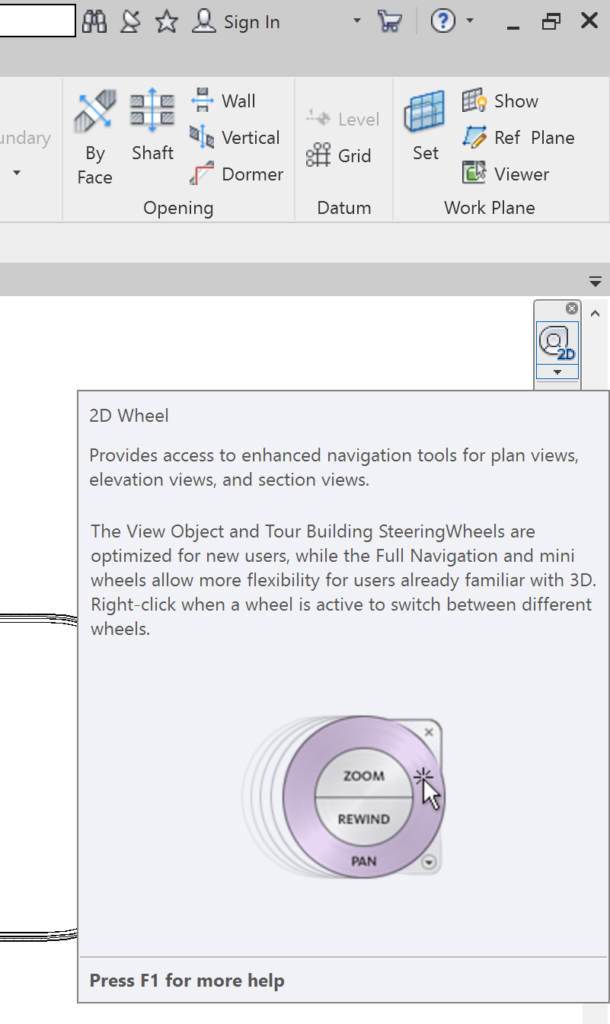Click the search input field
This screenshot has height=1024, width=610.
37,21
